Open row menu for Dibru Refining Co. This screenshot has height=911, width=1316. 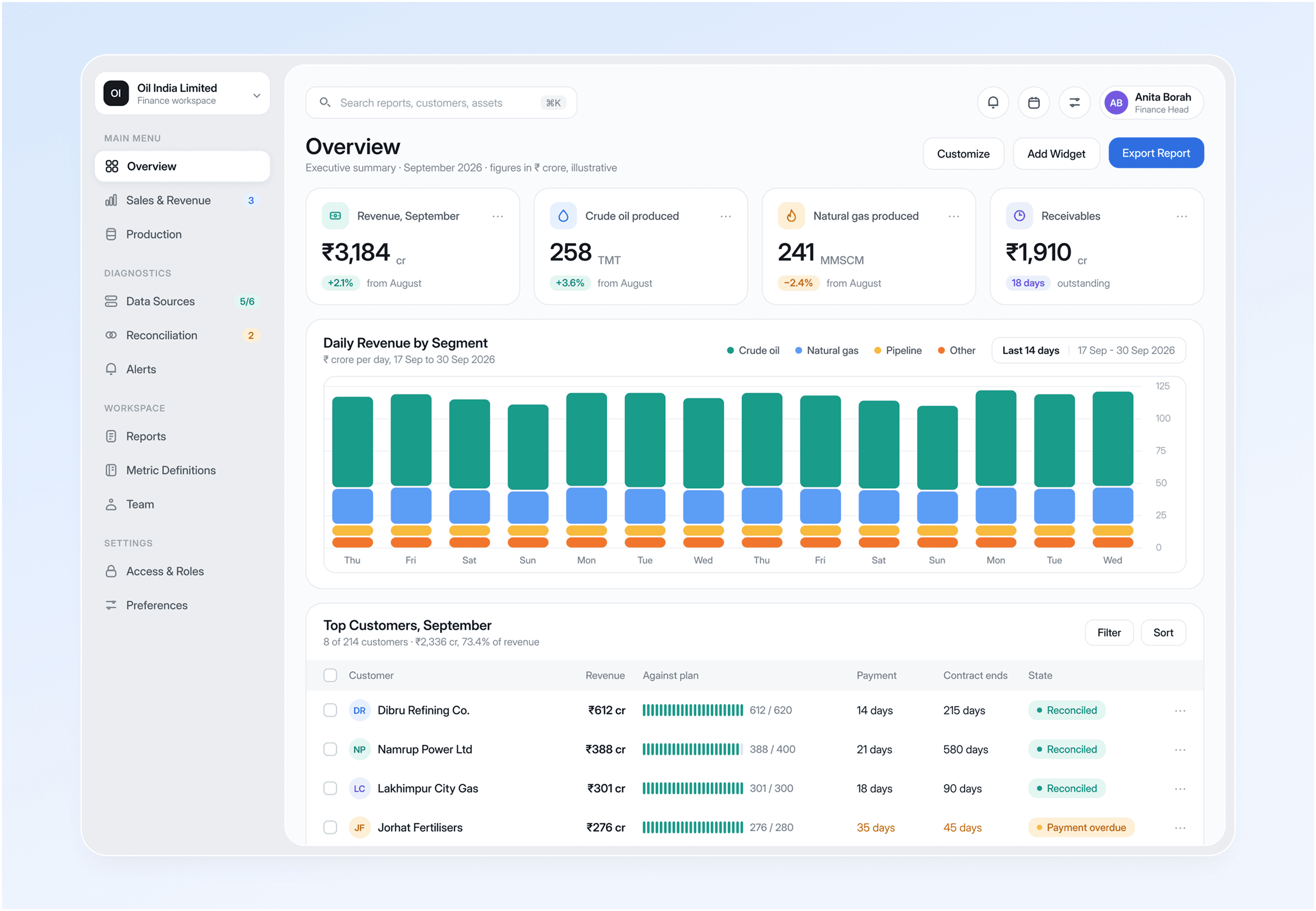[1180, 711]
